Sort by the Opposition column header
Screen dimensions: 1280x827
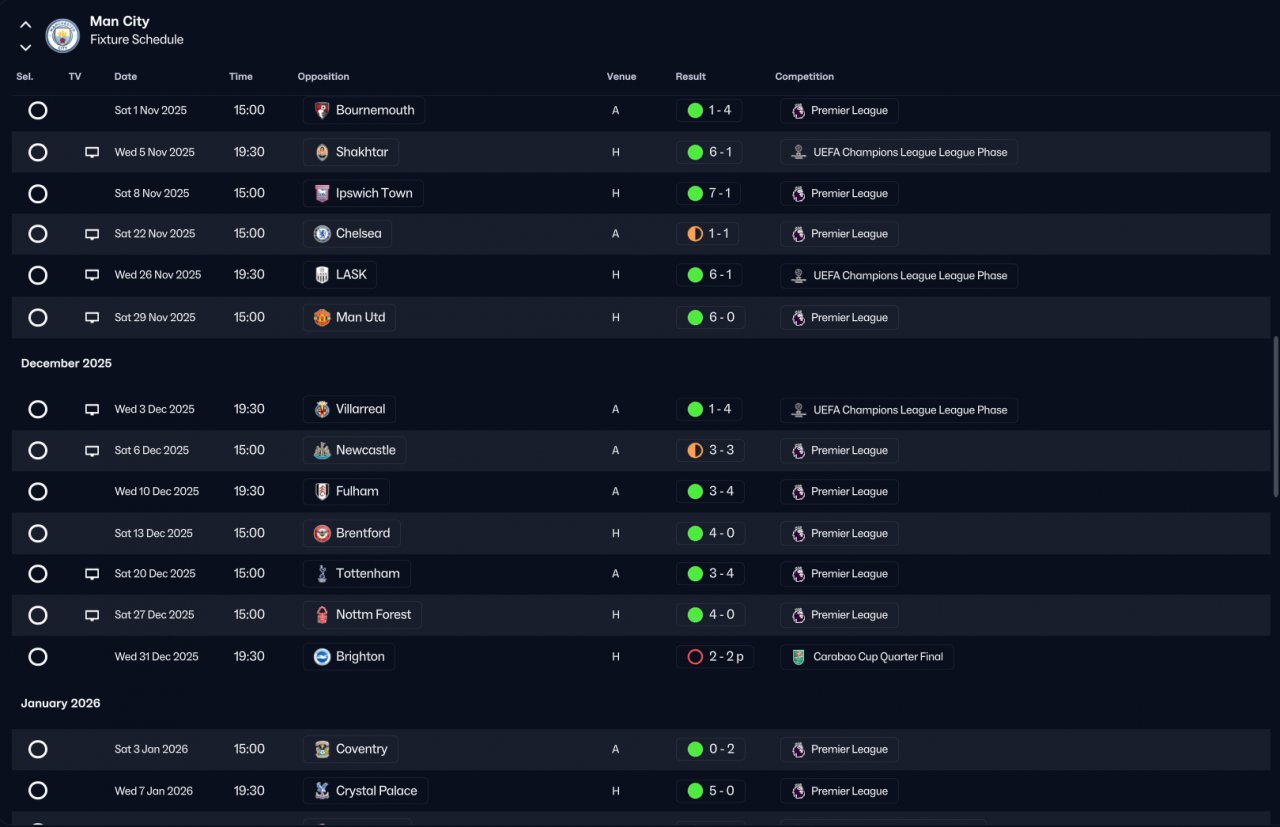click(323, 77)
